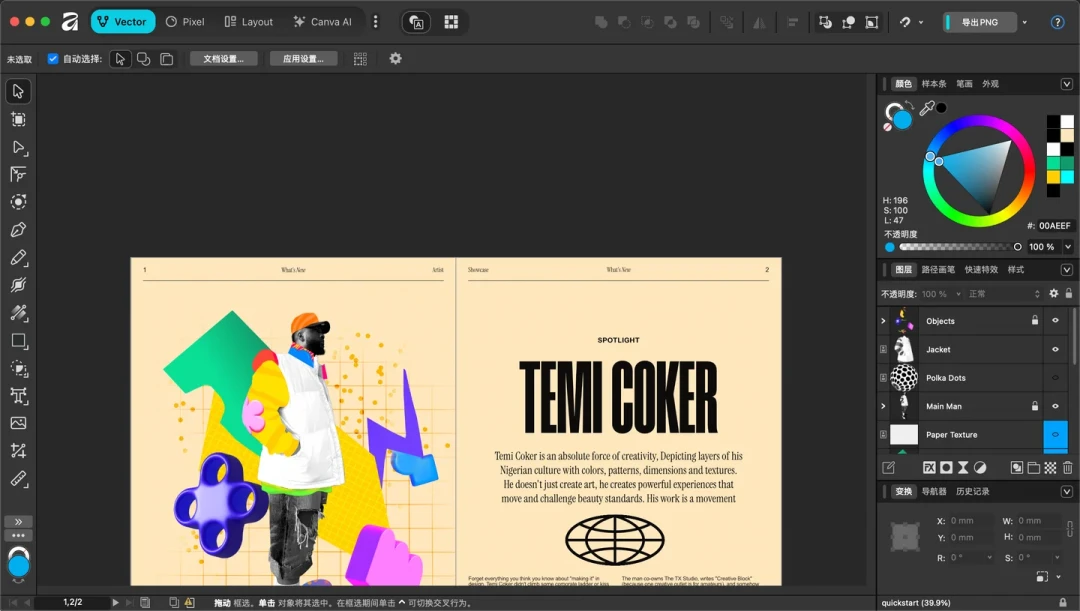Open the color opacity percentage dropdown

click(x=1068, y=247)
